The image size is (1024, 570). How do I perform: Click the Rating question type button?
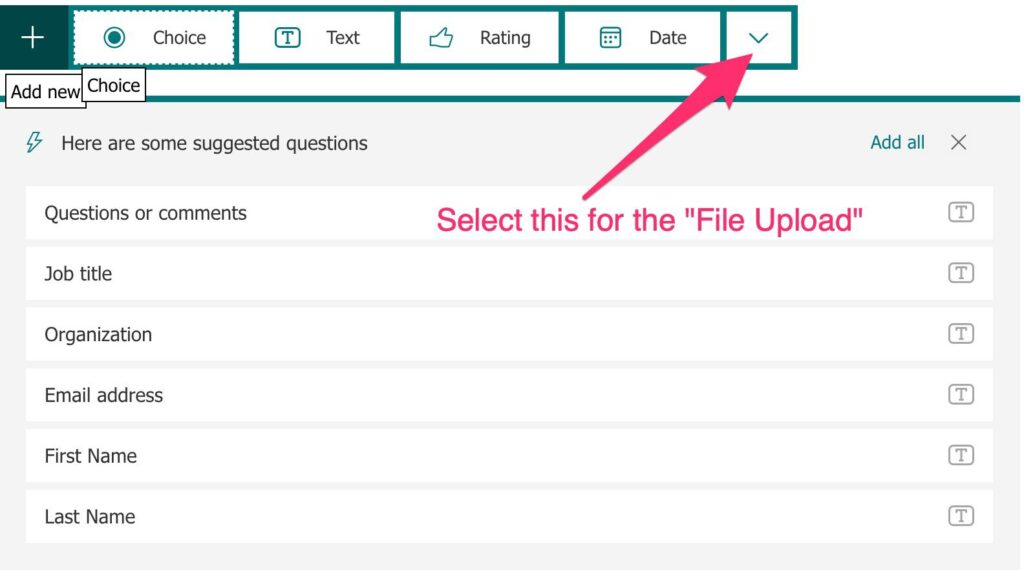point(479,38)
